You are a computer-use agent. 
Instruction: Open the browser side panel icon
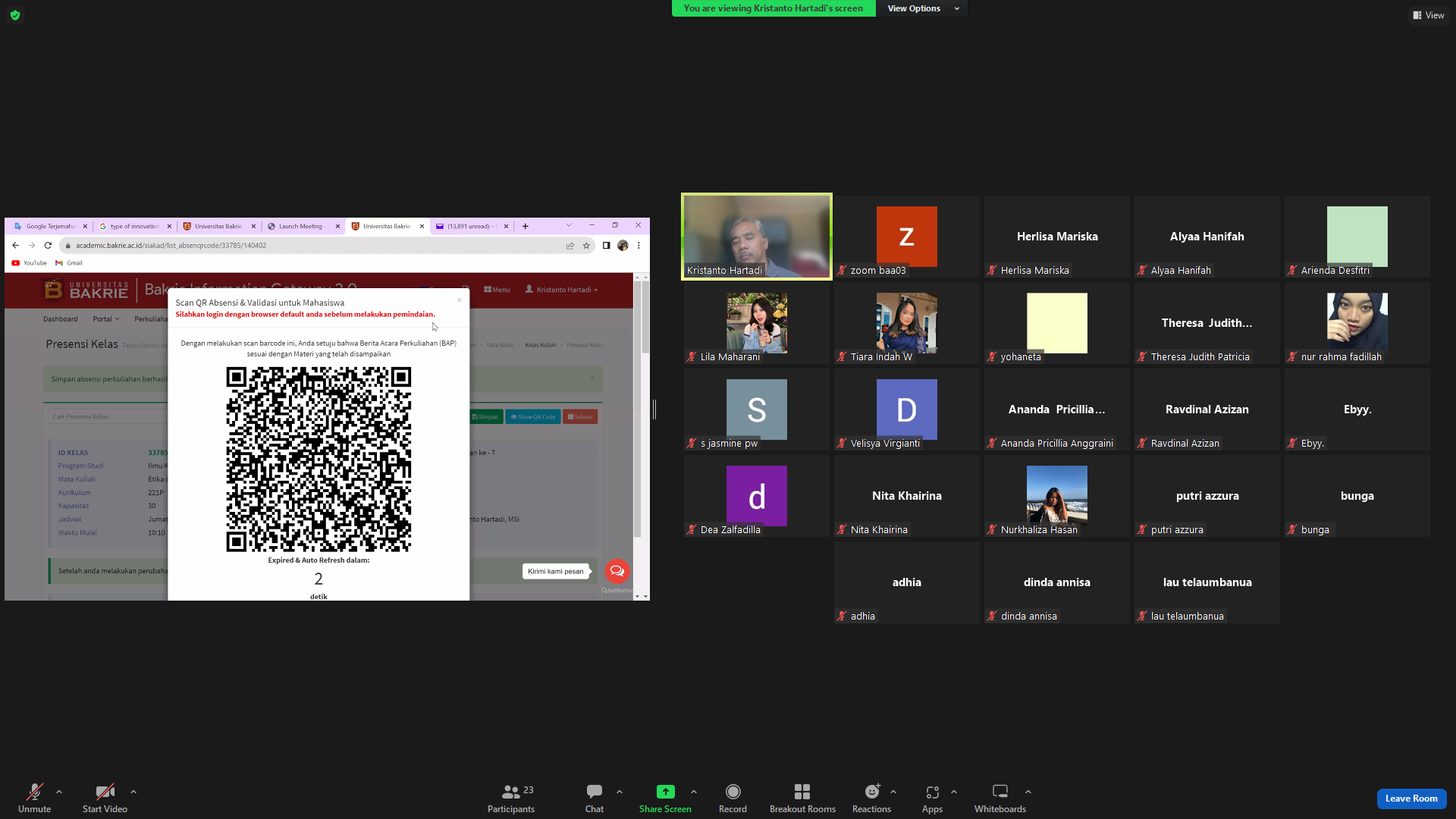pos(607,246)
